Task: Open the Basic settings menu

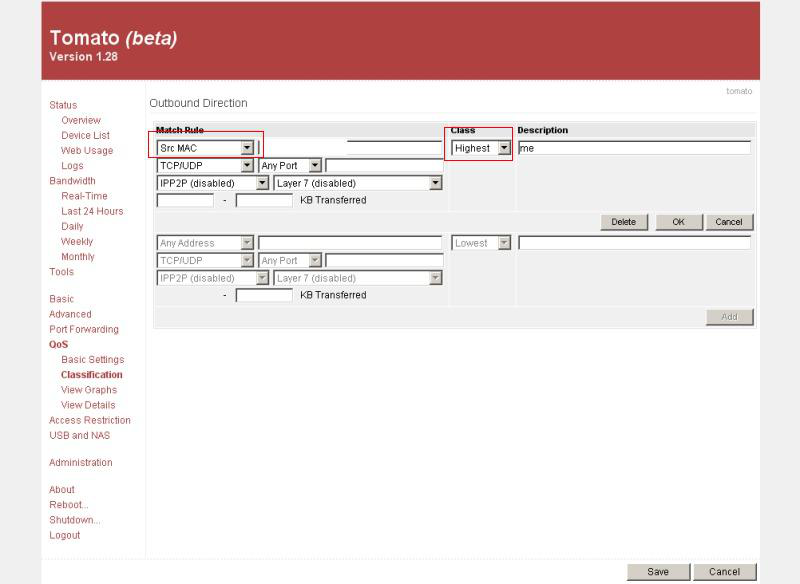Action: (61, 299)
